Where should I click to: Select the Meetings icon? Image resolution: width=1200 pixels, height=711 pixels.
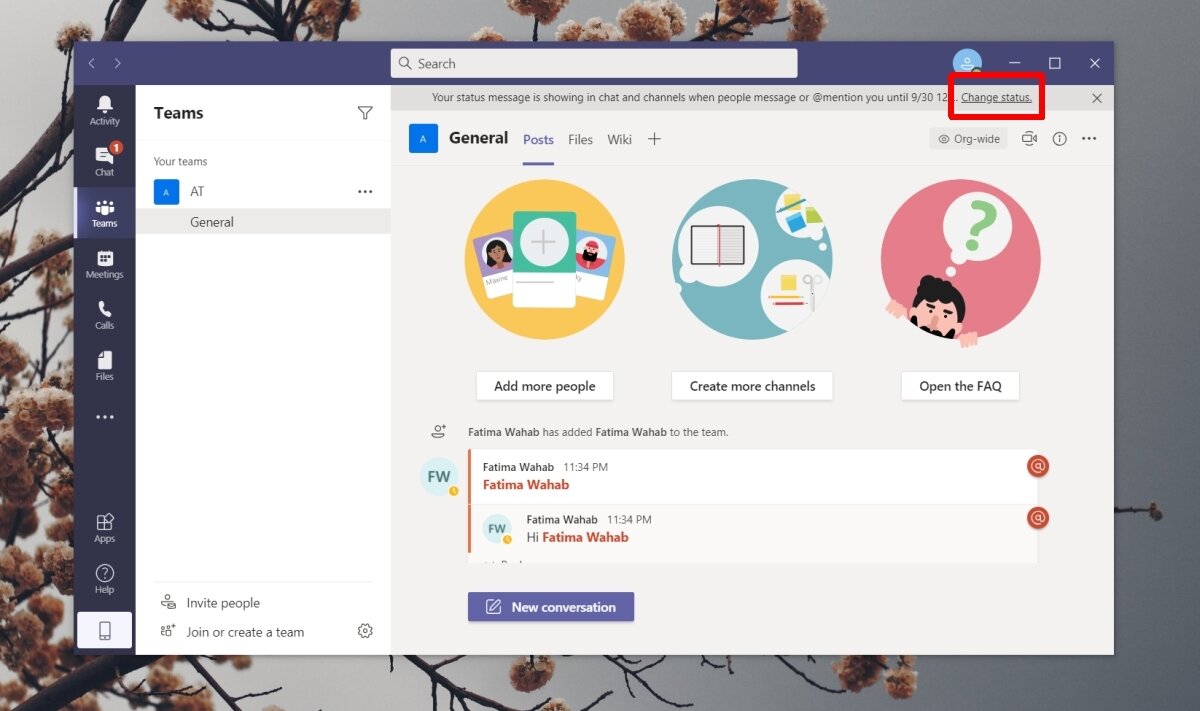[x=104, y=262]
